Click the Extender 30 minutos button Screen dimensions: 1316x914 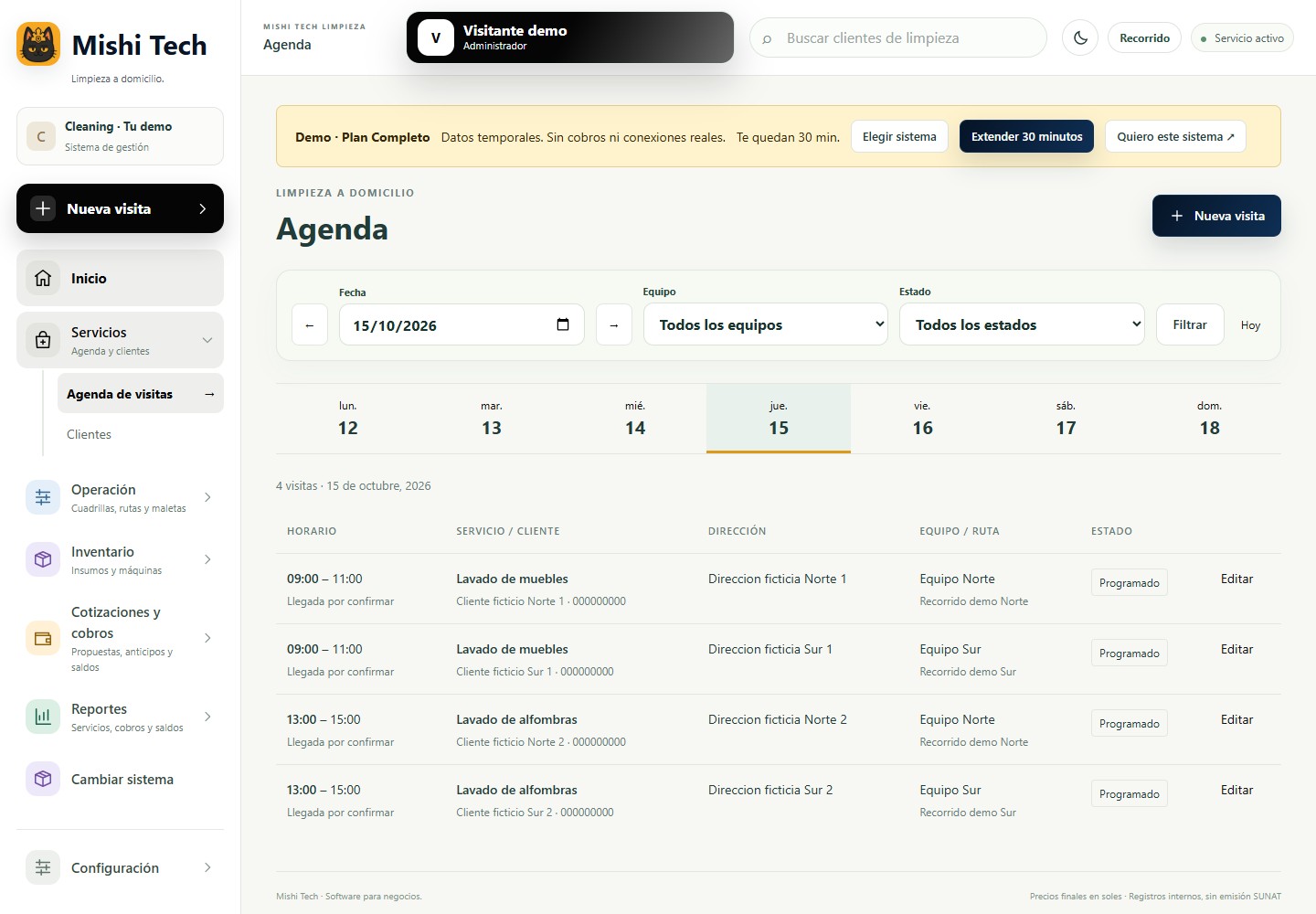1026,136
